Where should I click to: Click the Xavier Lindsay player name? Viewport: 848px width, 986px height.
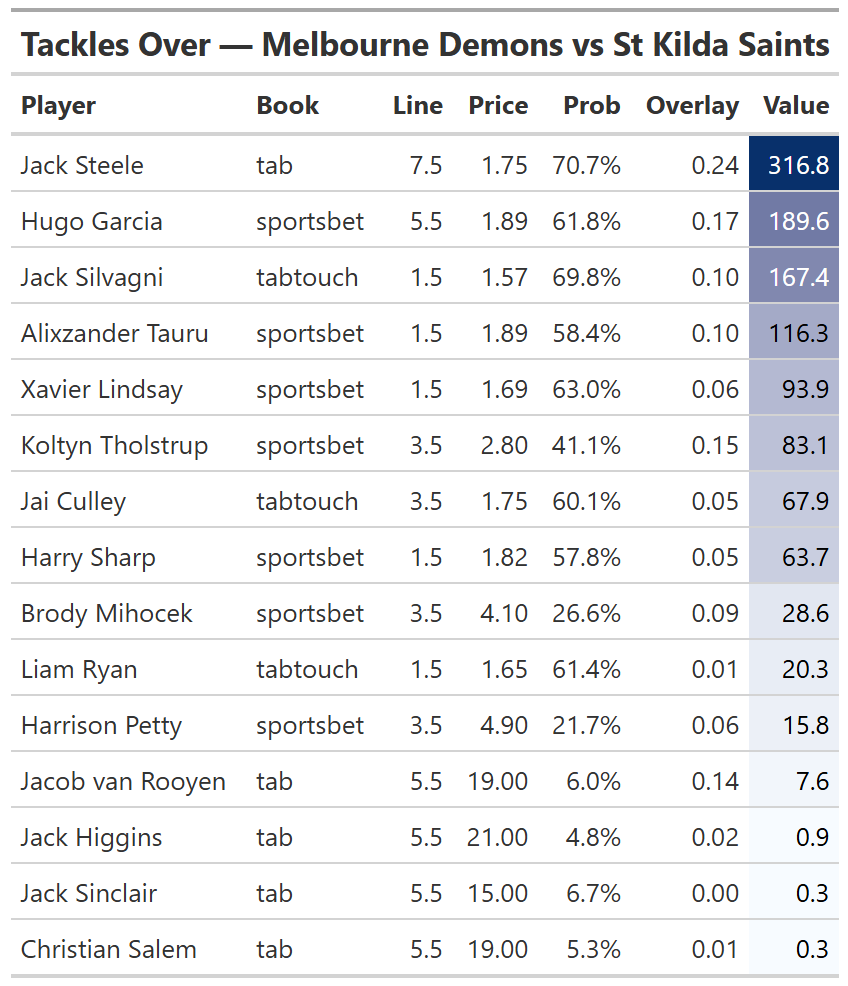101,389
